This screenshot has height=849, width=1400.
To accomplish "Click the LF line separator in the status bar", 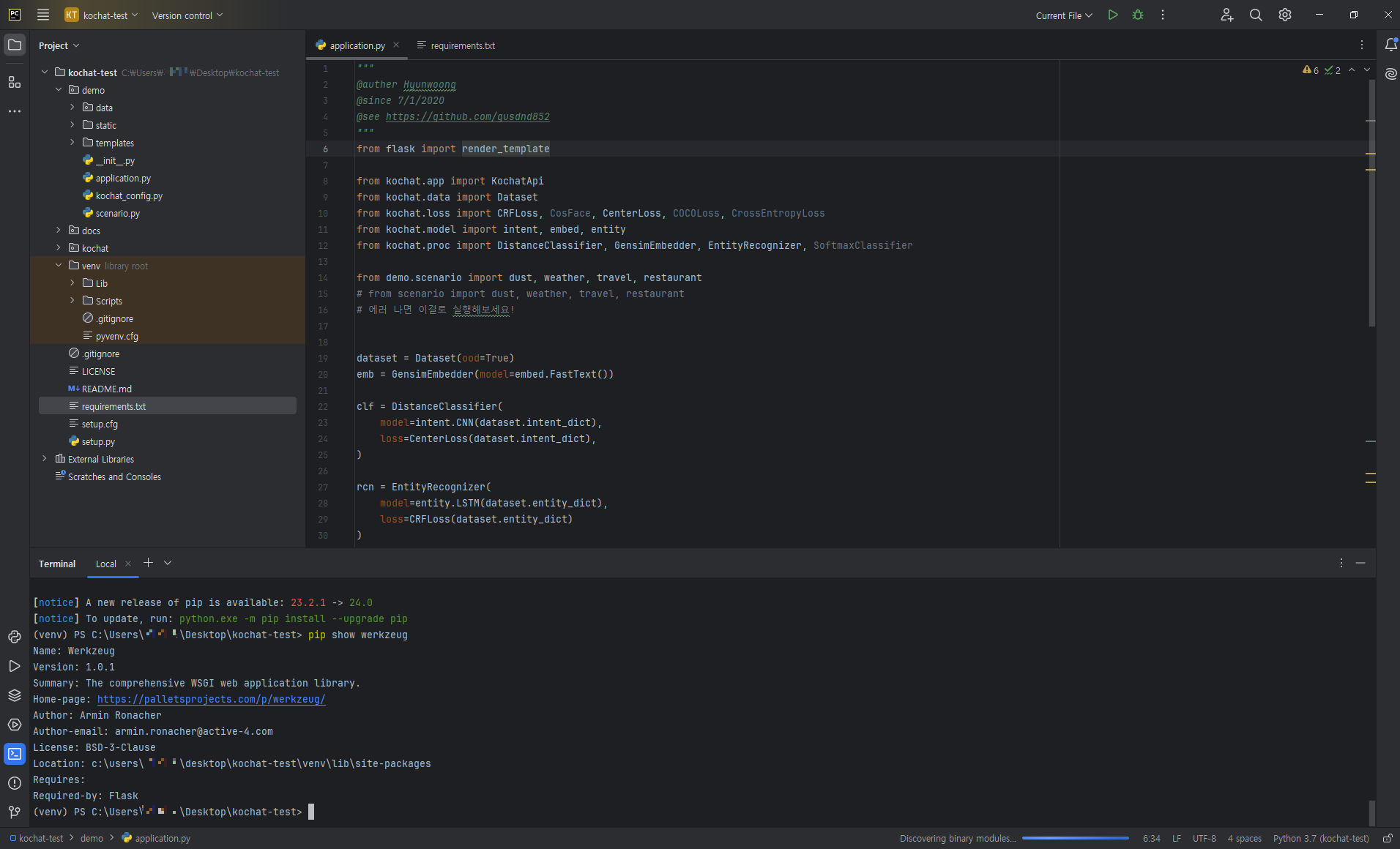I will point(1177,839).
